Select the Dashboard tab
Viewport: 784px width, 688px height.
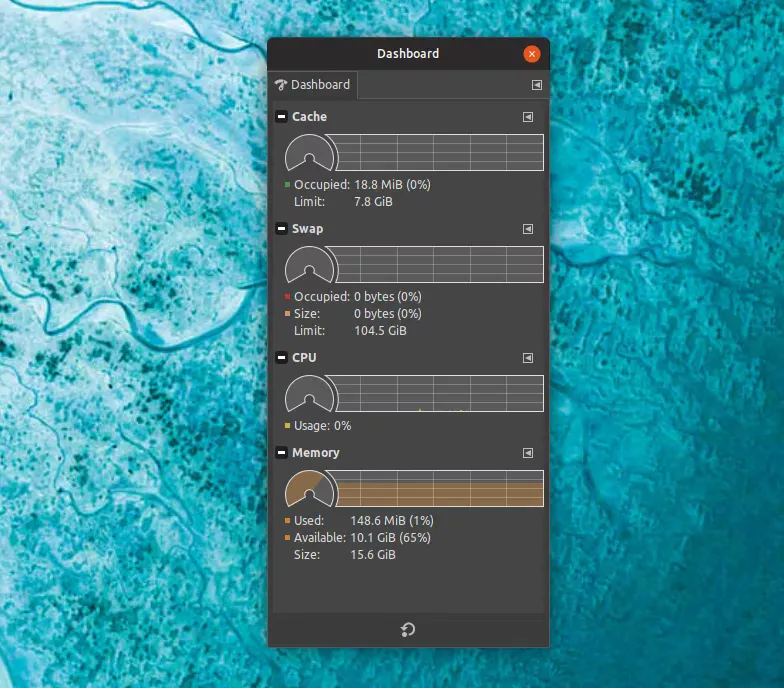click(x=312, y=85)
